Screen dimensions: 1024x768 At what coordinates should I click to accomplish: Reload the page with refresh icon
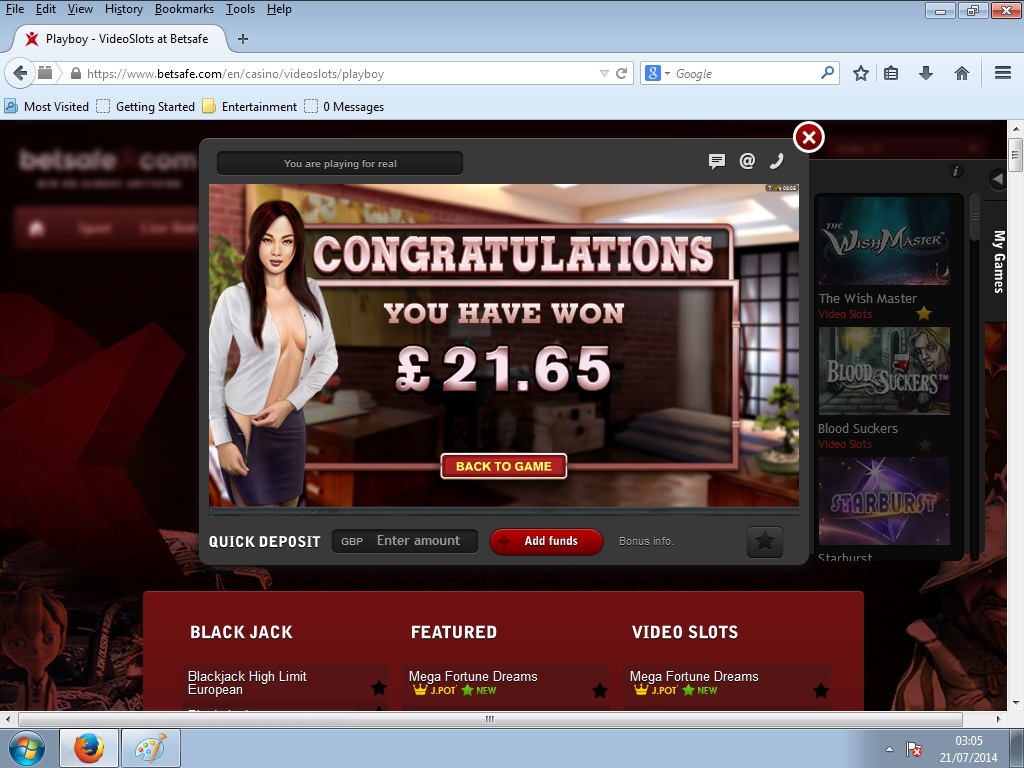(622, 73)
